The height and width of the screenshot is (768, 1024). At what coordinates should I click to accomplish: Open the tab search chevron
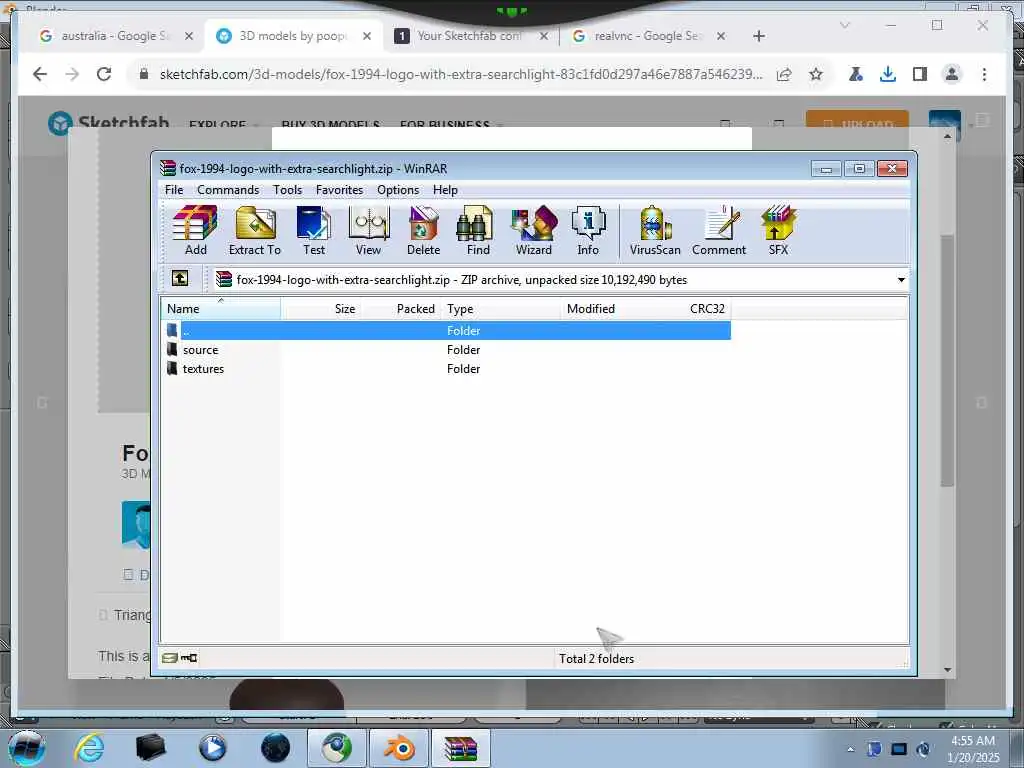coord(844,25)
